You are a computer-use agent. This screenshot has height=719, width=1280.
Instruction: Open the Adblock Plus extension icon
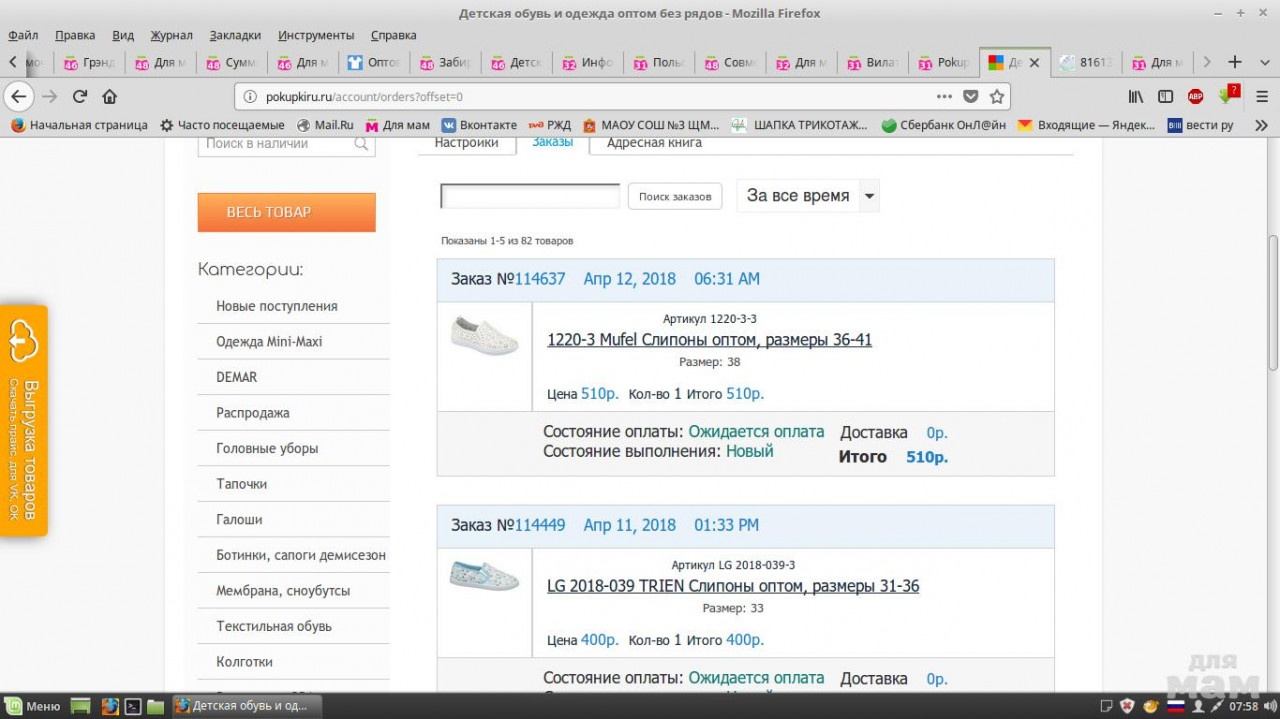tap(1195, 97)
